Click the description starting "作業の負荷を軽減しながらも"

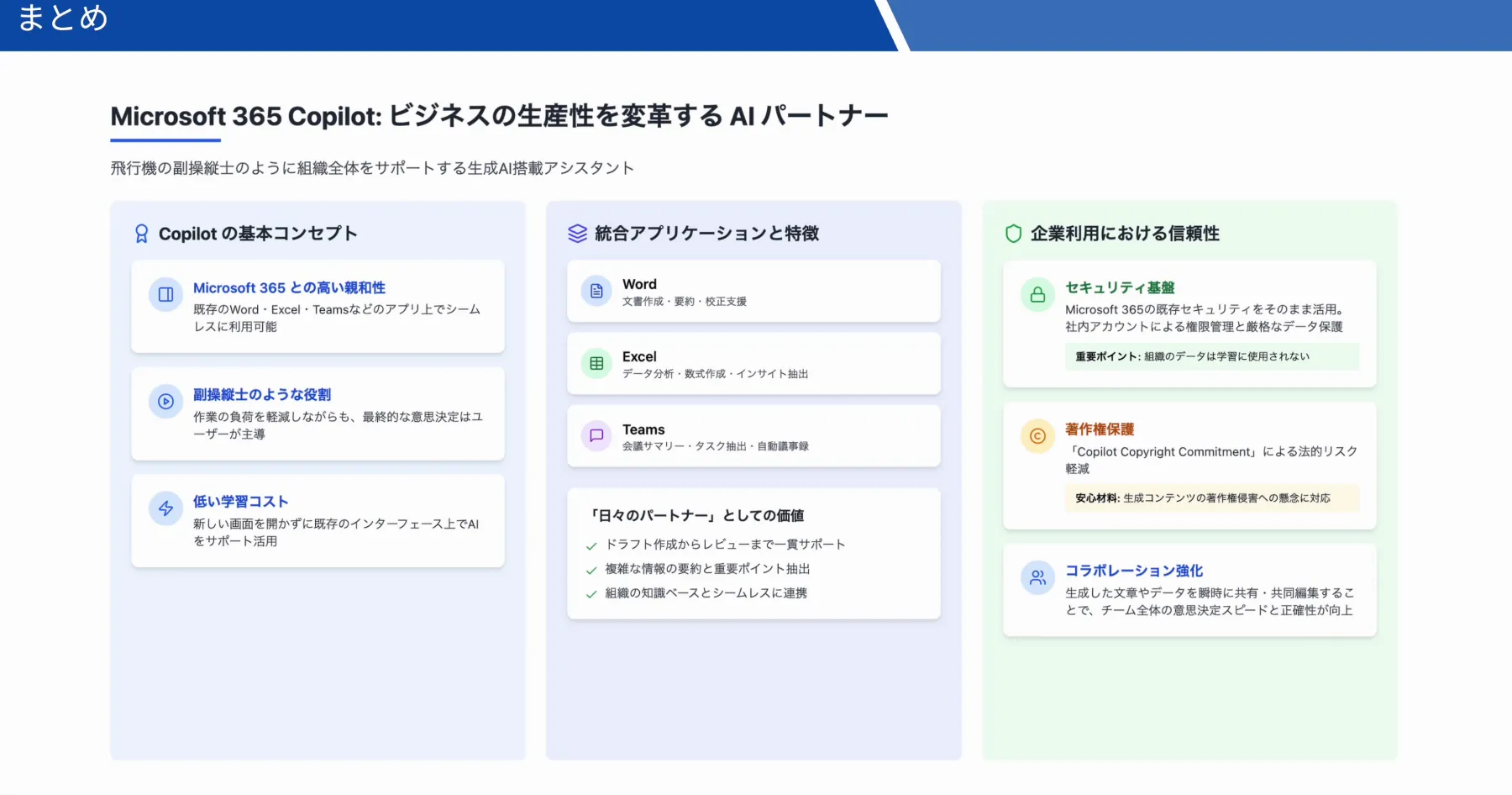(339, 425)
